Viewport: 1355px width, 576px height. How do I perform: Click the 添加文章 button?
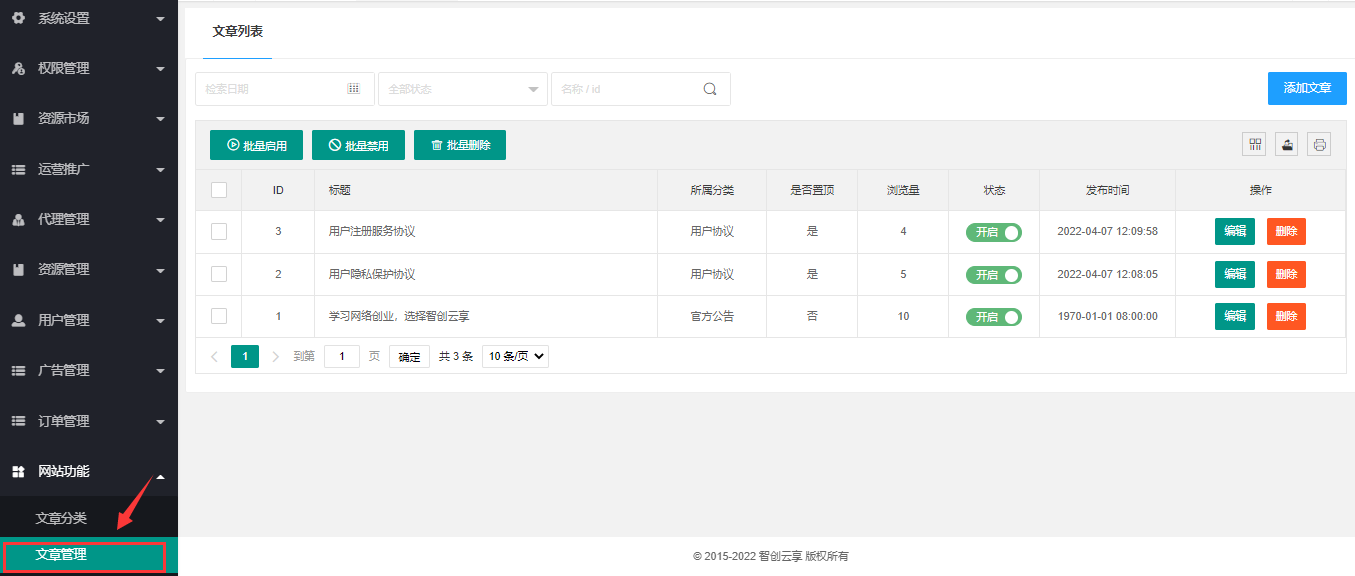tap(1307, 88)
